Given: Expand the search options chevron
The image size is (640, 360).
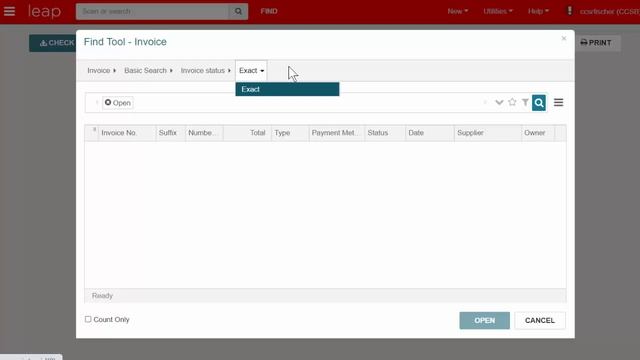Looking at the screenshot, I should tap(499, 102).
